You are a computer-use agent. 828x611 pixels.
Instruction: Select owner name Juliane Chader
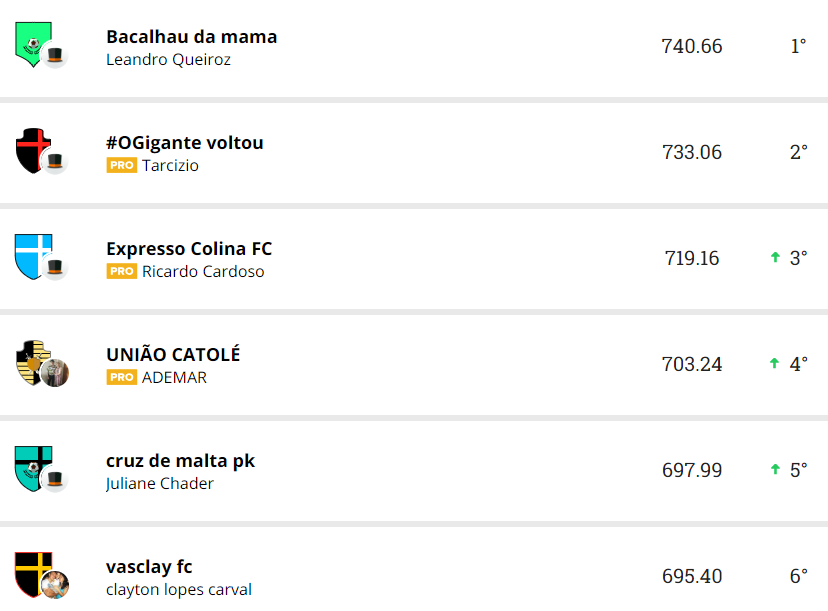coord(160,484)
